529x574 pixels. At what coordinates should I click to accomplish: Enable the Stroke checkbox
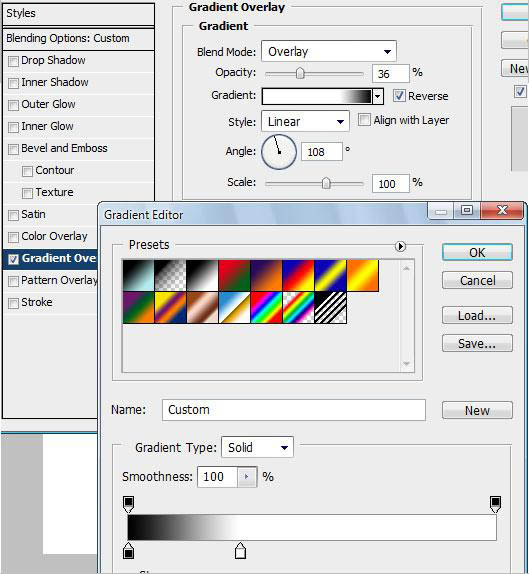click(x=13, y=303)
